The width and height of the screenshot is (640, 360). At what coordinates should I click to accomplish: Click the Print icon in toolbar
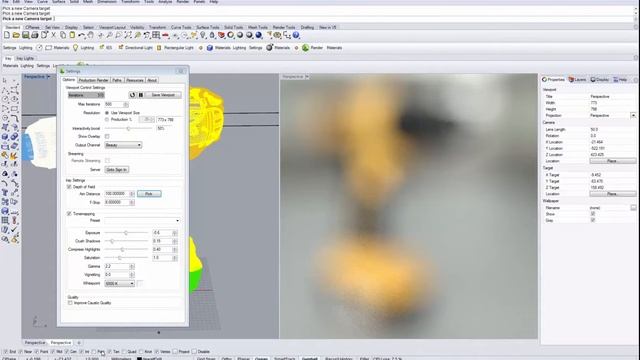[35, 36]
